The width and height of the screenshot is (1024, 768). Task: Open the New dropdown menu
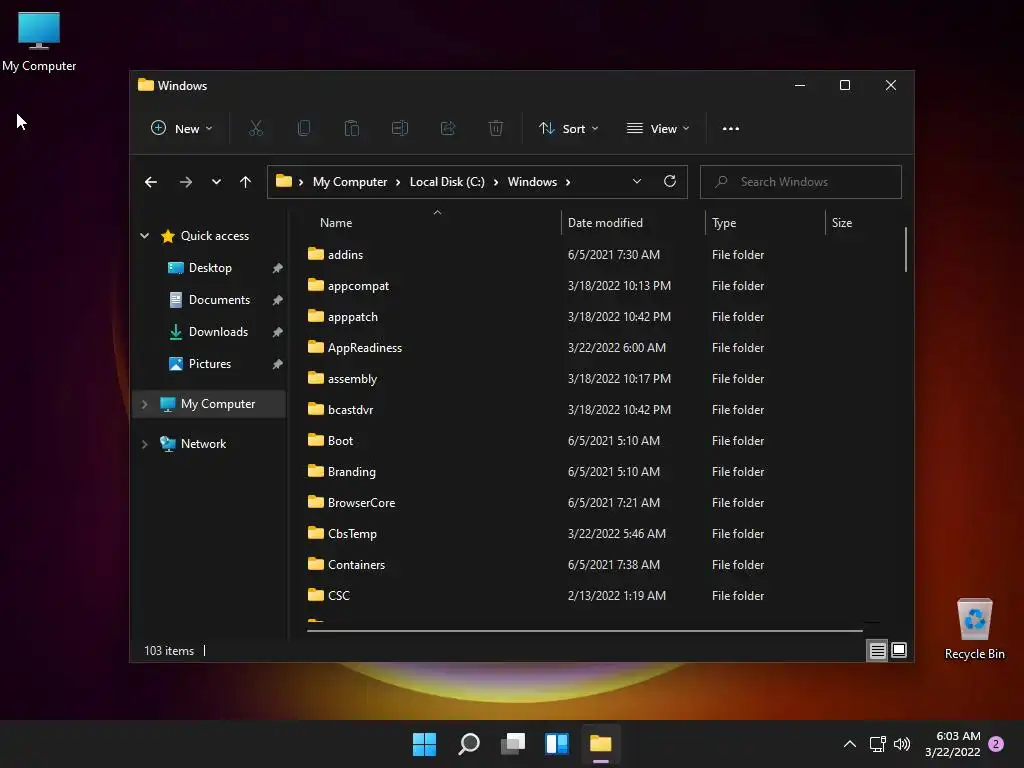tap(182, 129)
